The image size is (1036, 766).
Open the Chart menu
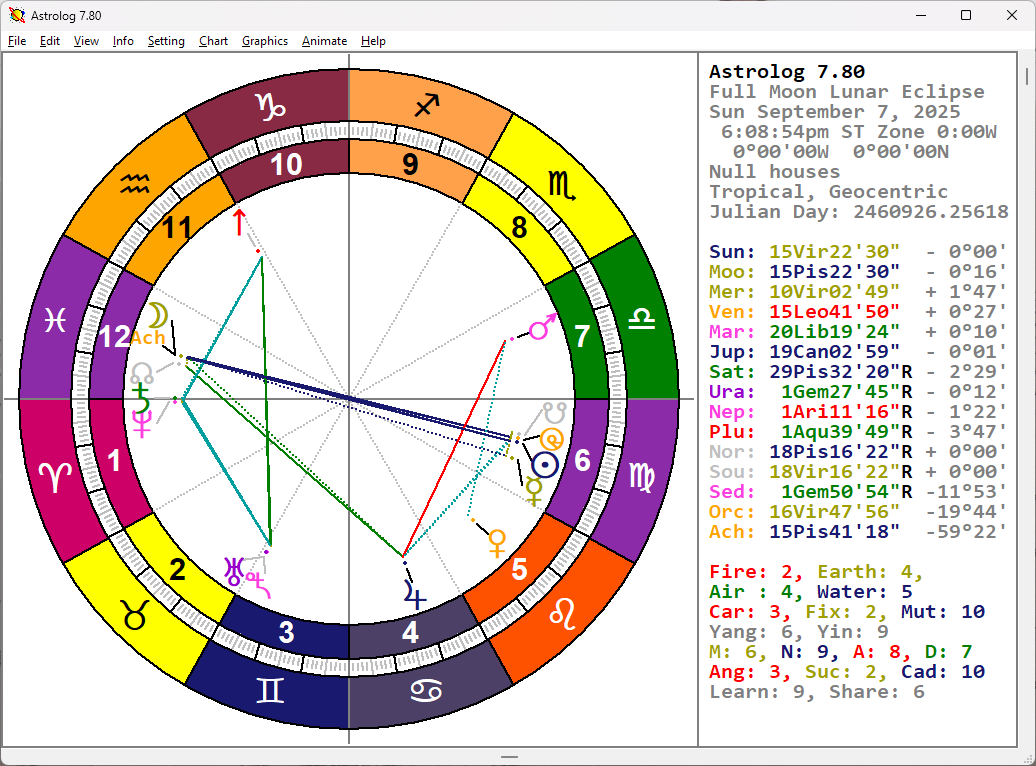[x=213, y=41]
